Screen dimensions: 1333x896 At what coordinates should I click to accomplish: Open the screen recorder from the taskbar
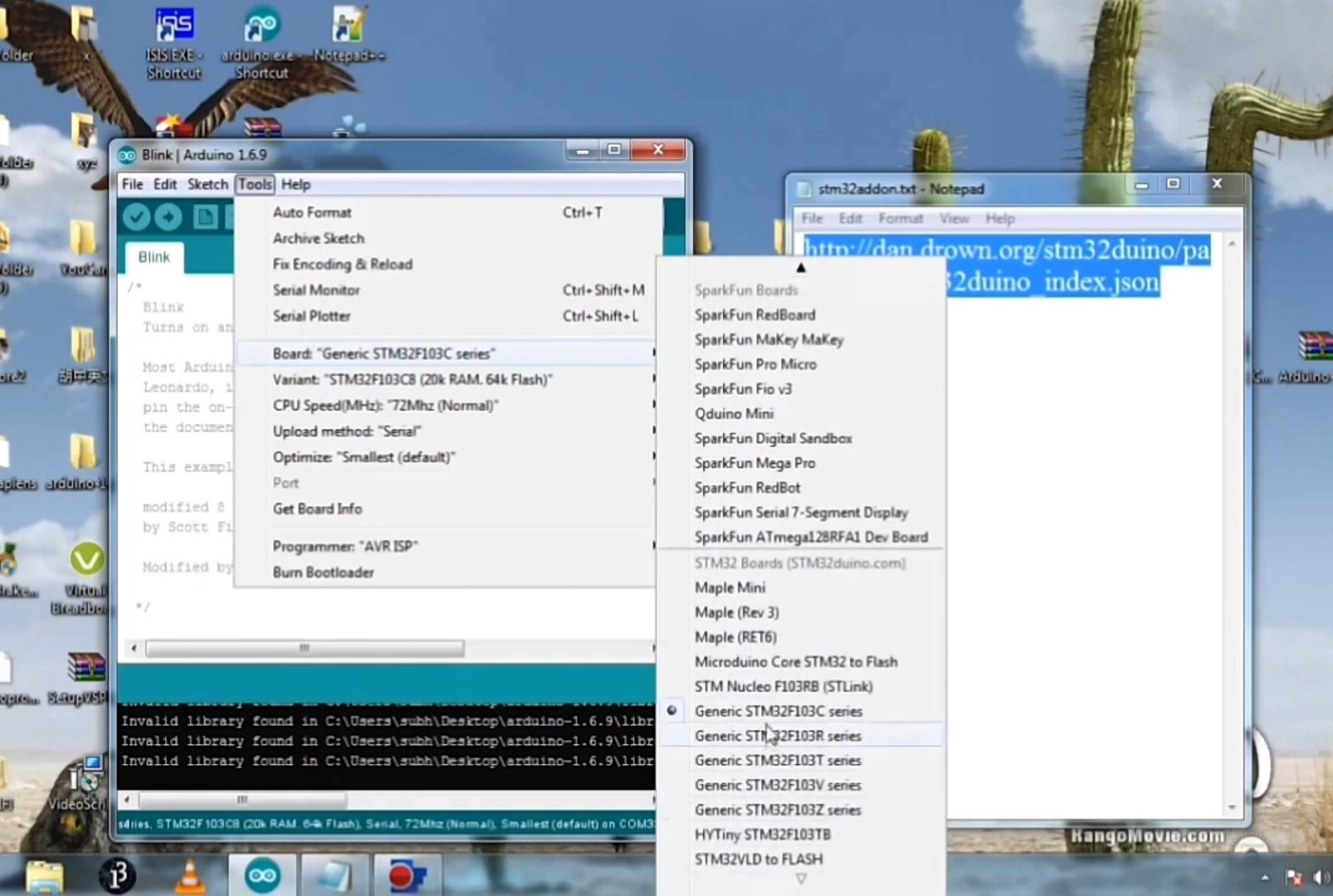coord(406,874)
